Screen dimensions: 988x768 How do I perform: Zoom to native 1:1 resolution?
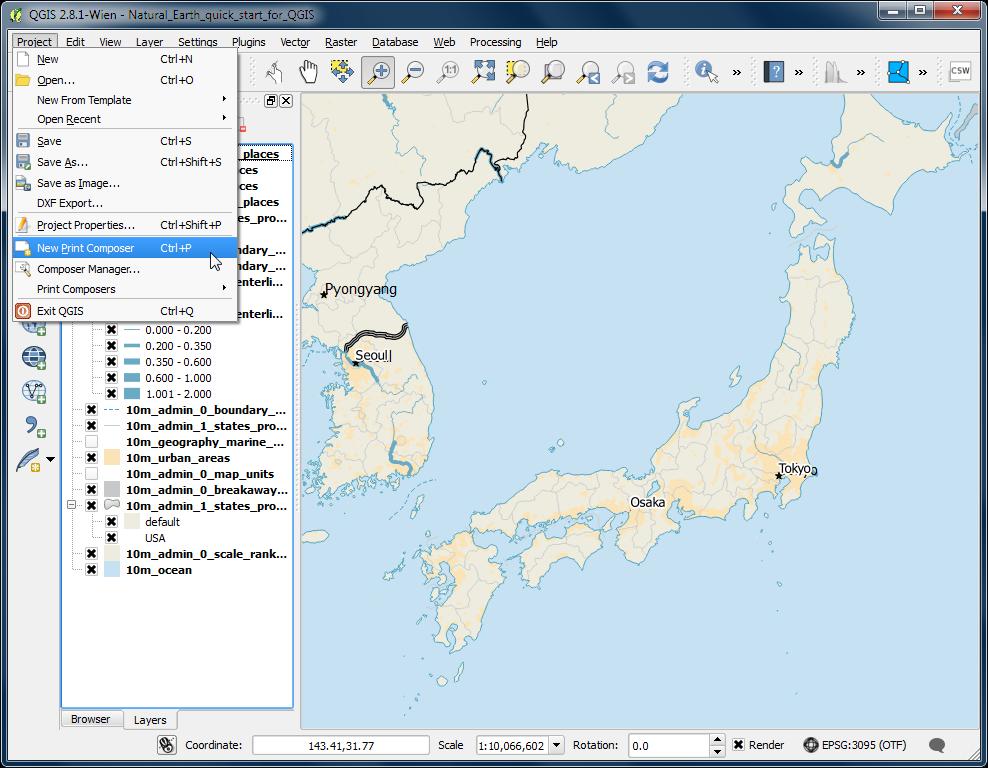coord(449,72)
